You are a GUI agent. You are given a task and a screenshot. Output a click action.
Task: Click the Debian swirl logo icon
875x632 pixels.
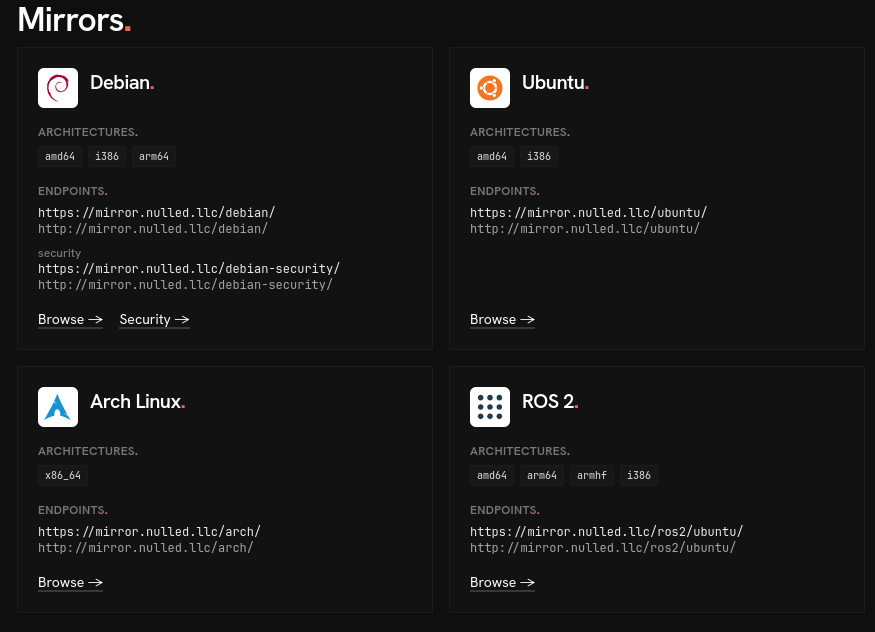coord(58,88)
